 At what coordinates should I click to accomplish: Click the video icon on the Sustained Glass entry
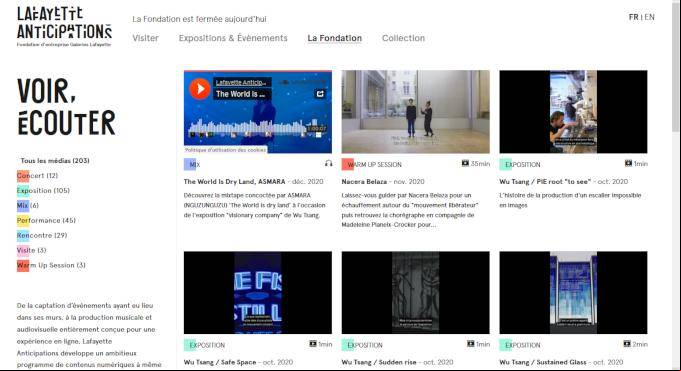click(x=627, y=344)
